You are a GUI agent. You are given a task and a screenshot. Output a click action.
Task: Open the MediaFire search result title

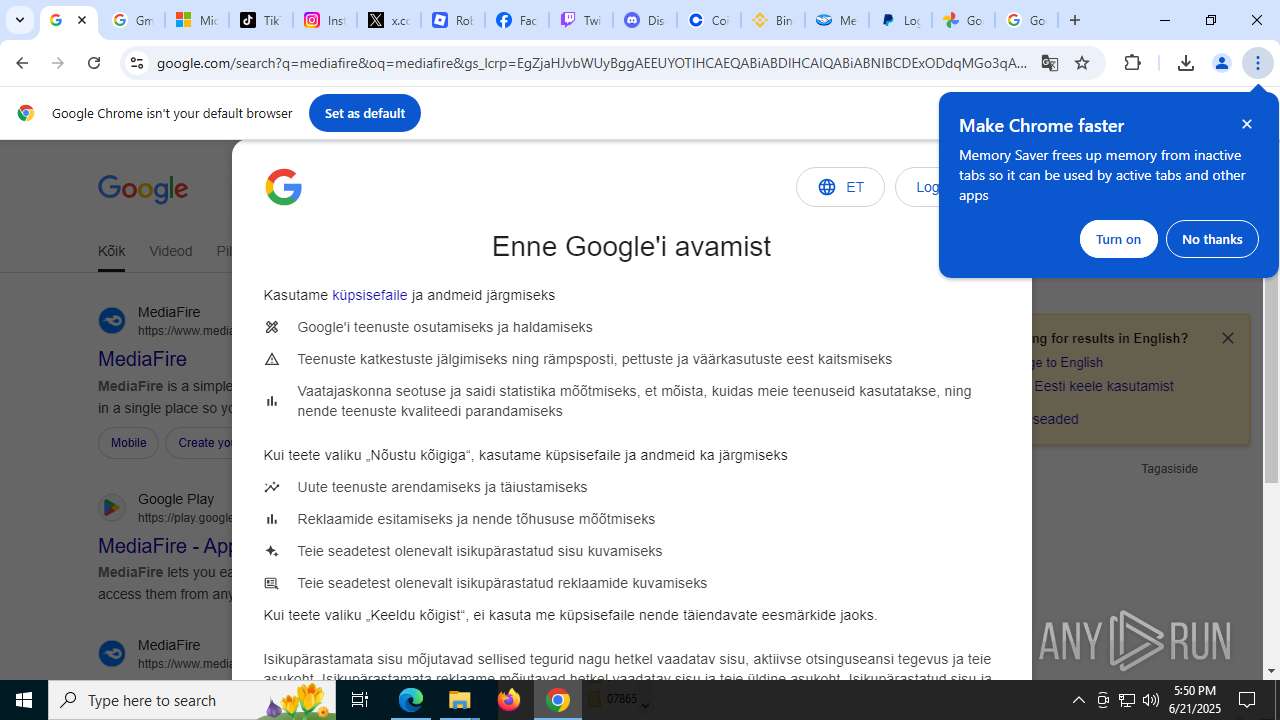pos(142,358)
